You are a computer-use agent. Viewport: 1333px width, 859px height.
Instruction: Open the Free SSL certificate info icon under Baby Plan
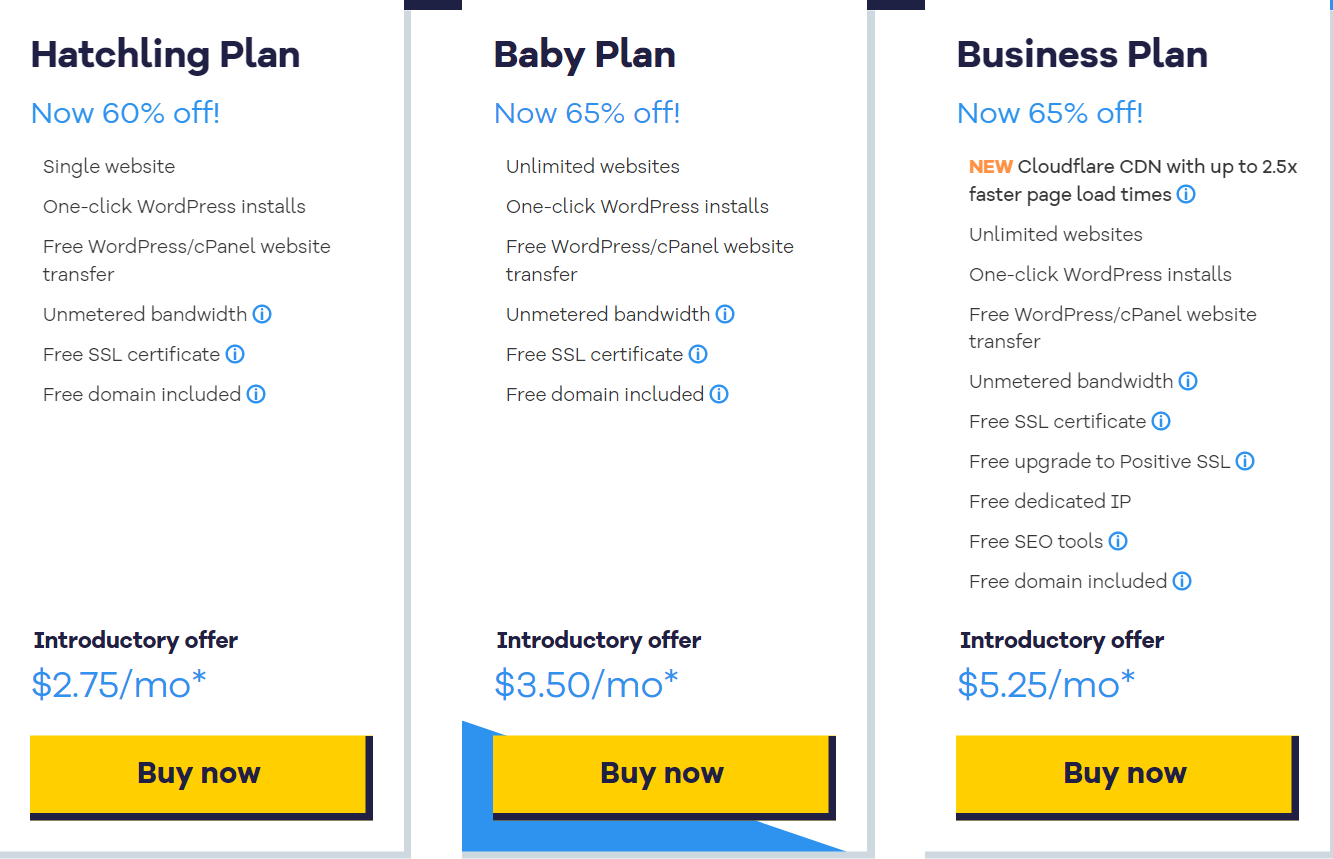click(699, 354)
